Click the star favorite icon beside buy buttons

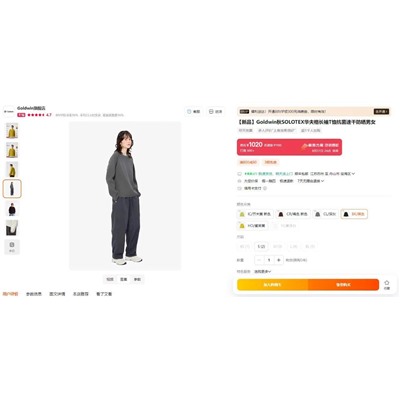coord(387,285)
